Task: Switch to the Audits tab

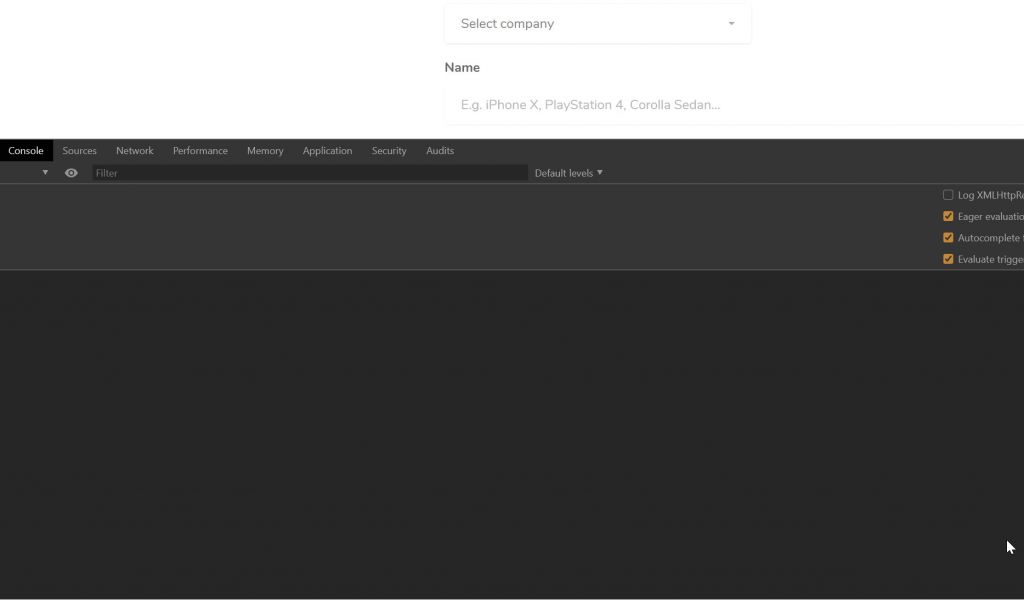Action: point(440,150)
